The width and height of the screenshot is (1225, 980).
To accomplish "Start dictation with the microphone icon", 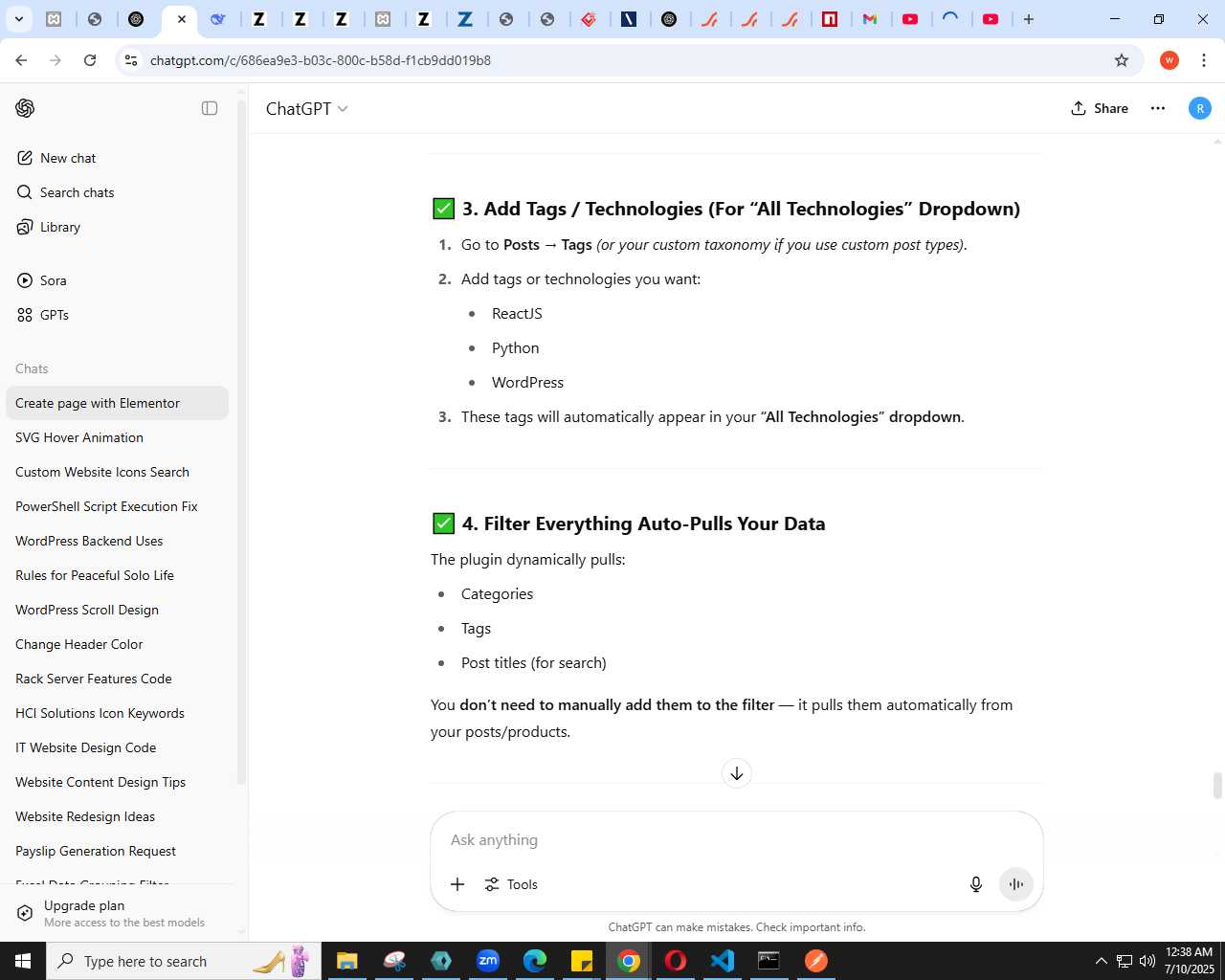I will click(976, 884).
